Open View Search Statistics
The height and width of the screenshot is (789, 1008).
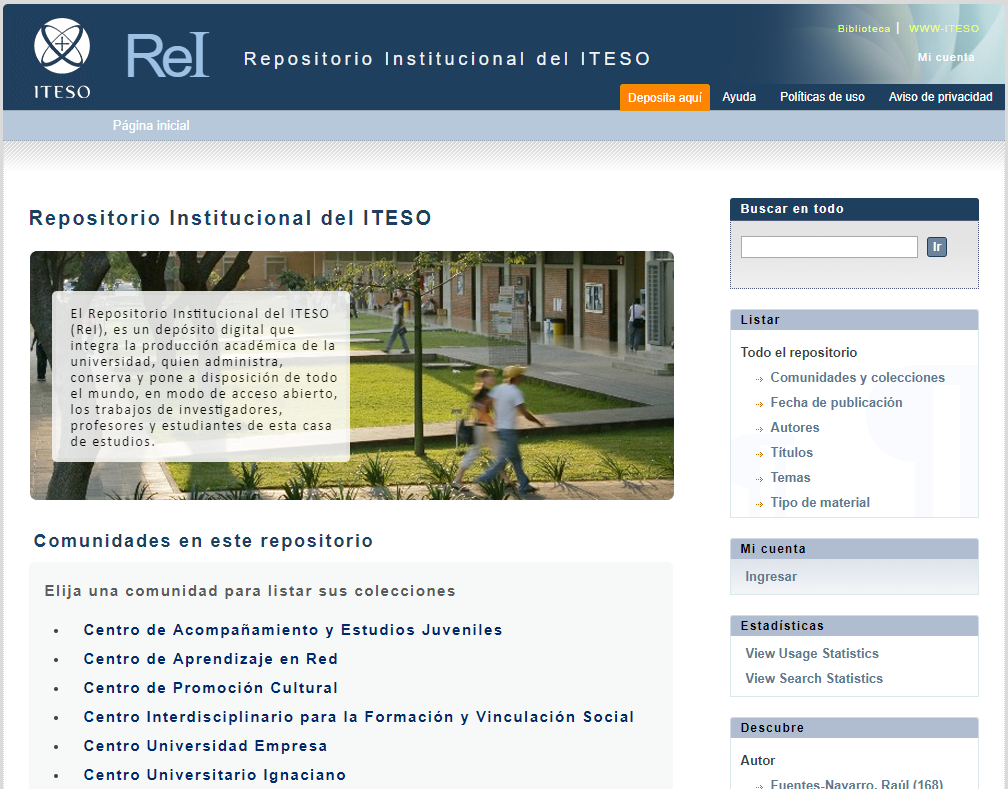(814, 678)
